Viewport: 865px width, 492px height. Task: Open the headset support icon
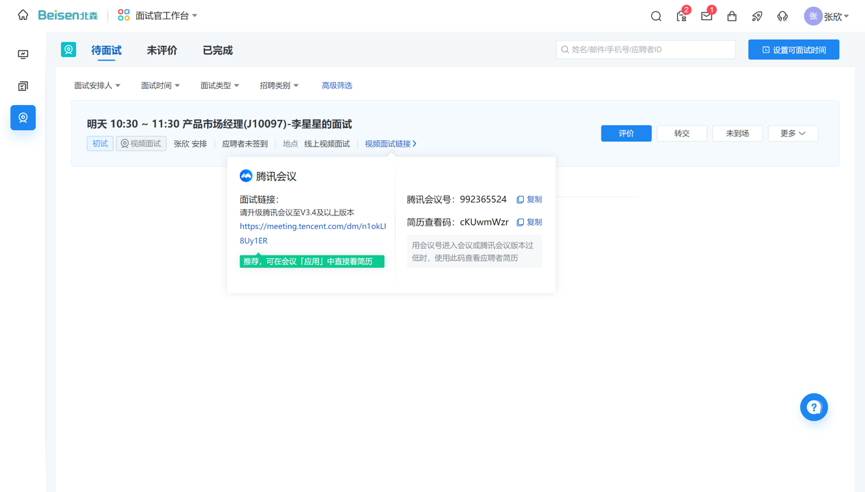[782, 16]
